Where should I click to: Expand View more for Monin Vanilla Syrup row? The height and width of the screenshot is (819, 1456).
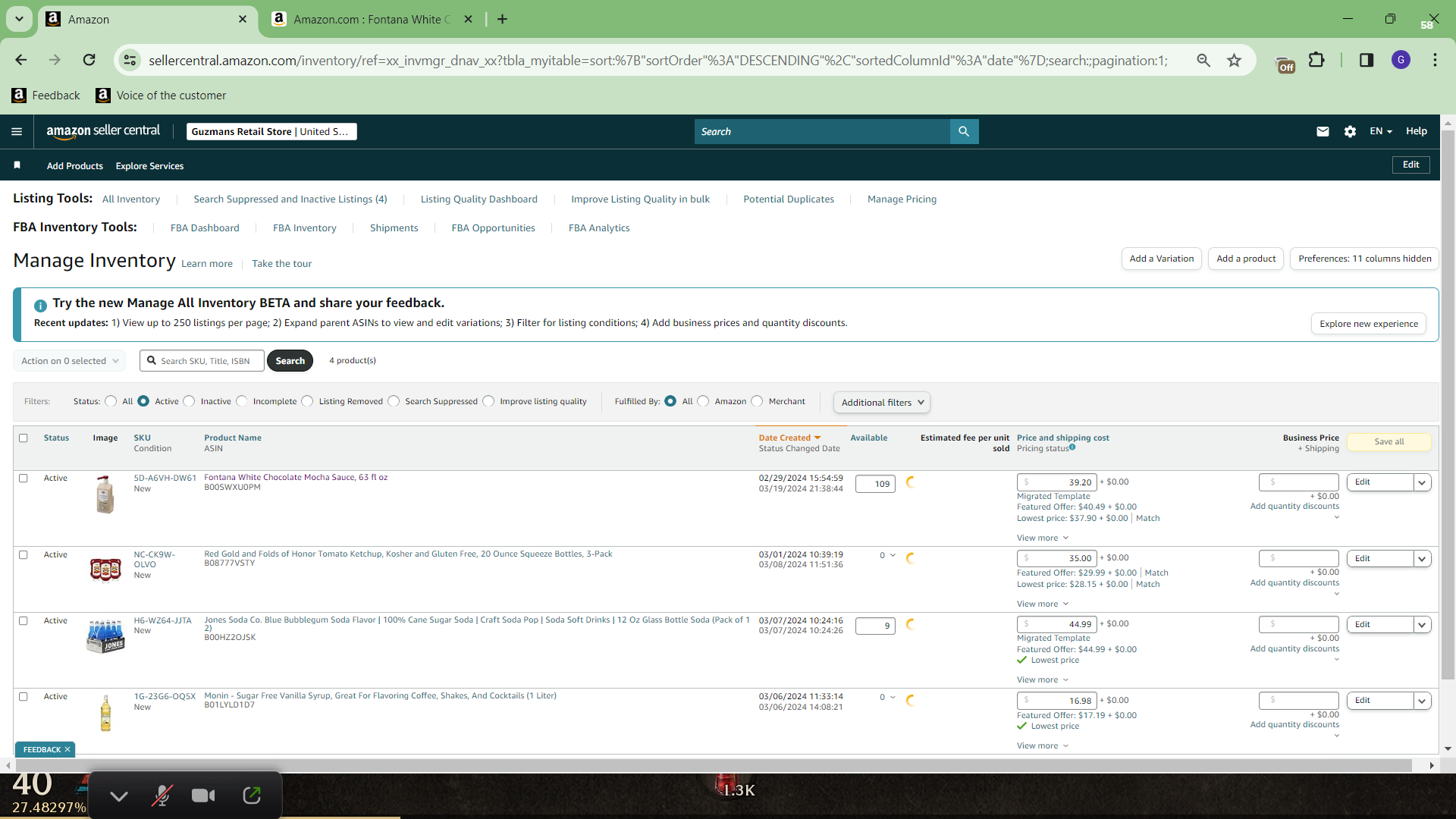(1043, 745)
